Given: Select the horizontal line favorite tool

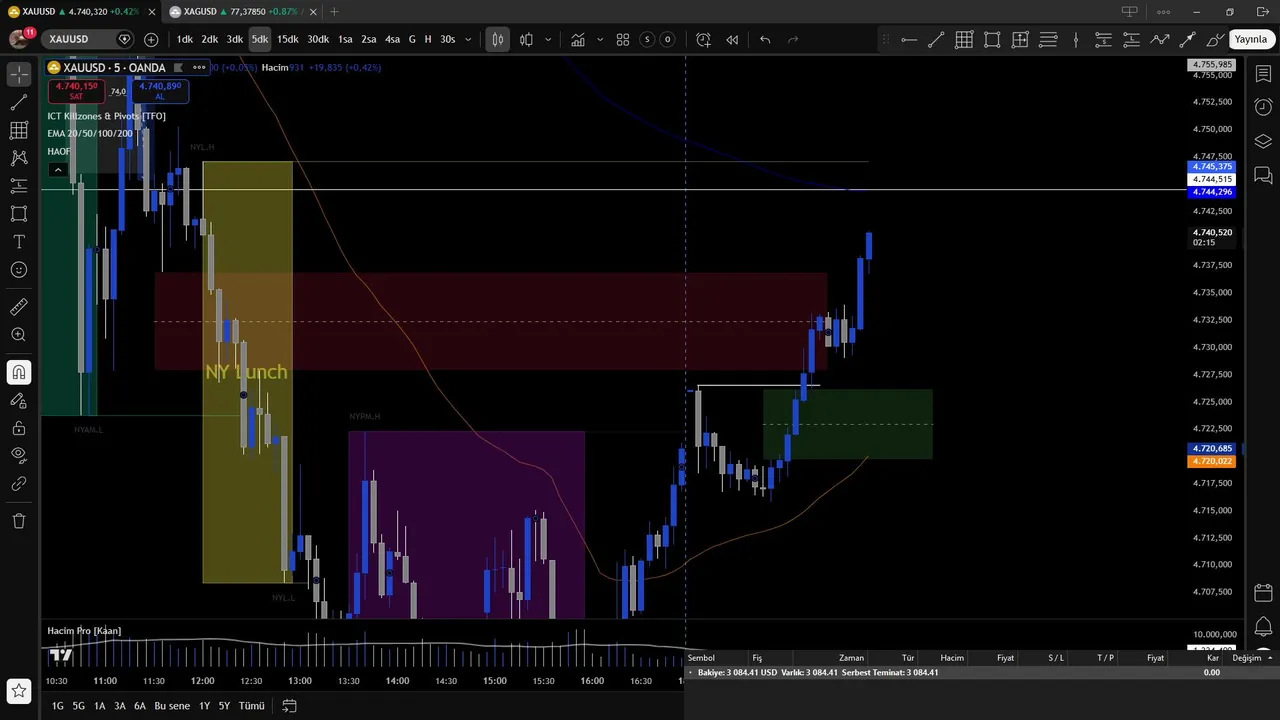Looking at the screenshot, I should click(x=908, y=40).
